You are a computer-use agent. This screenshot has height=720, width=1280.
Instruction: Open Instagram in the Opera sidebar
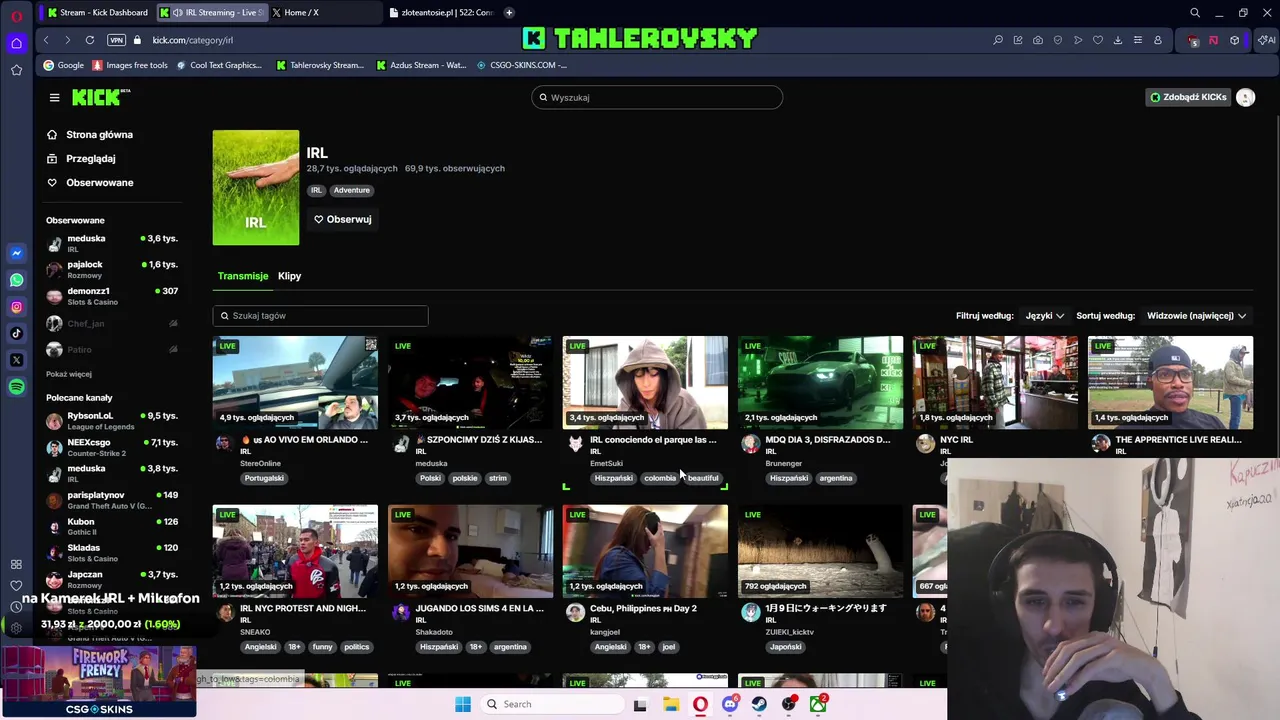16,307
